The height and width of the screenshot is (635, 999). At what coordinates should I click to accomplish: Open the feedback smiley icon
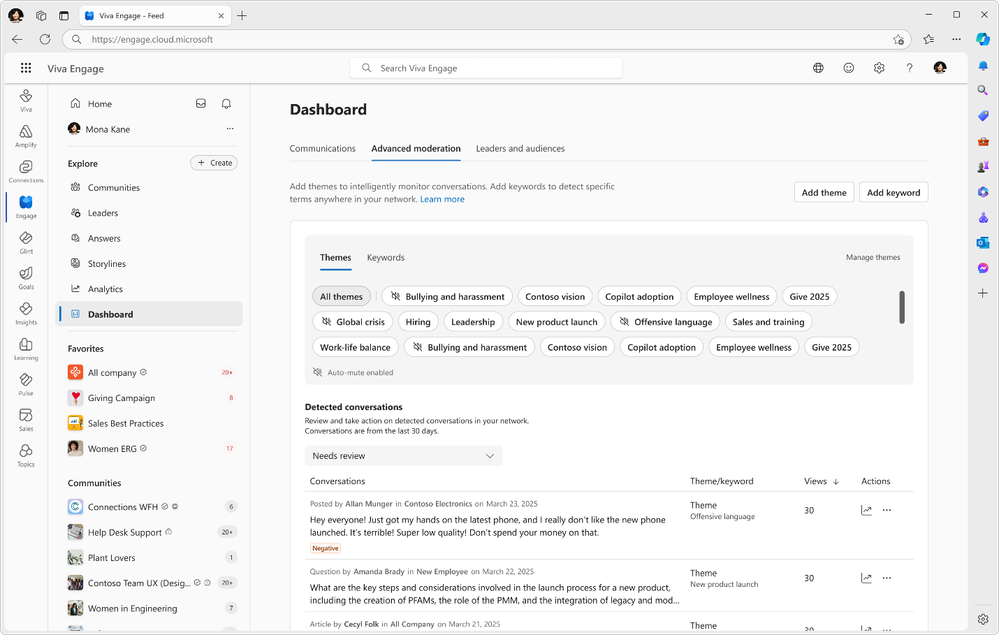coord(849,68)
